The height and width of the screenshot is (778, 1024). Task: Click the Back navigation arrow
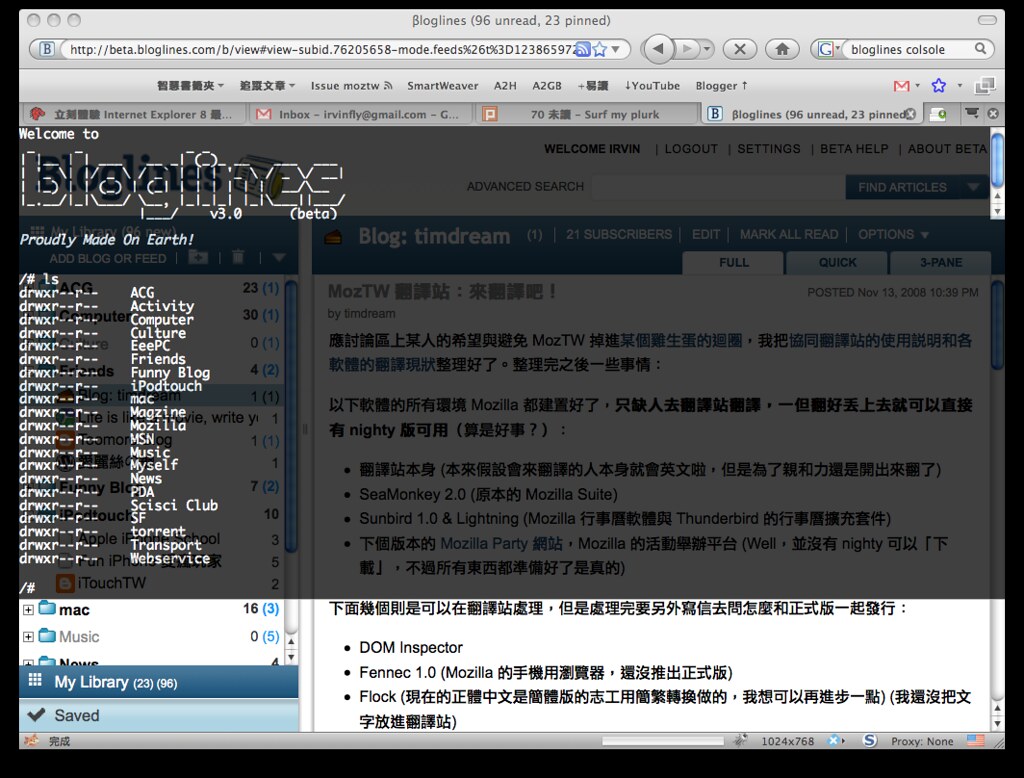click(659, 48)
